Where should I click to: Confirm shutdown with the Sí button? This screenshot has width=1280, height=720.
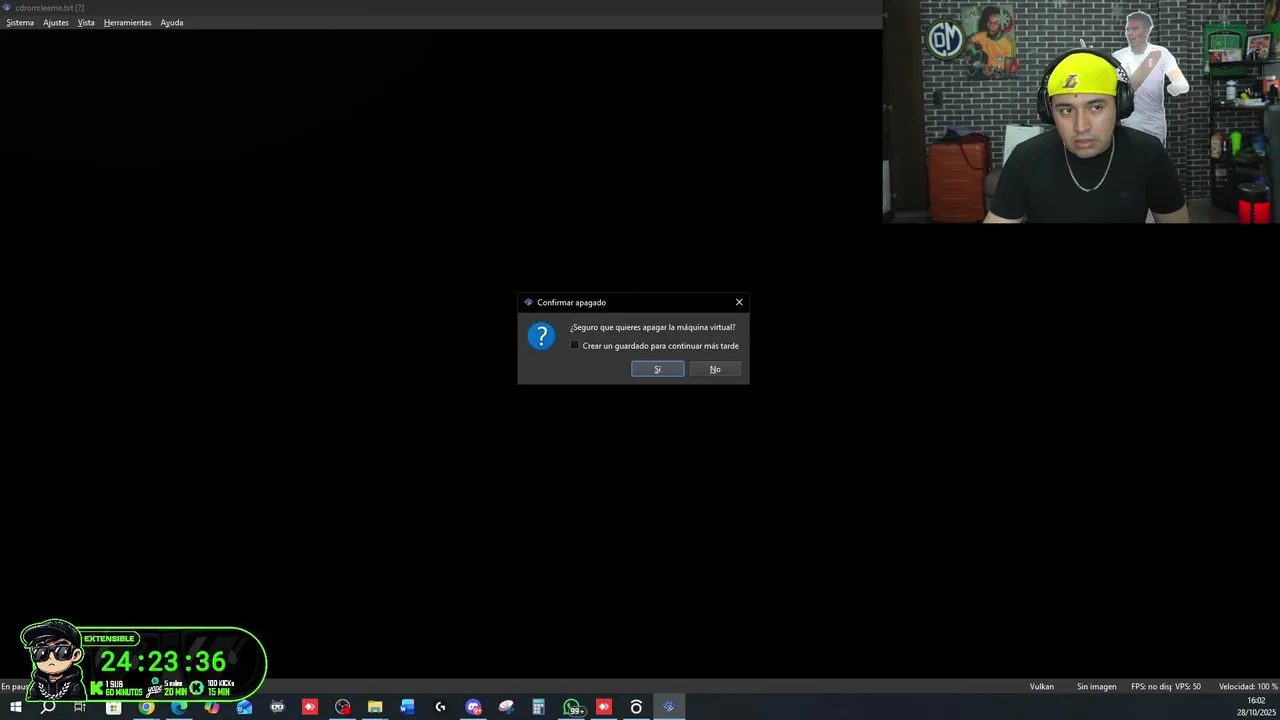658,369
